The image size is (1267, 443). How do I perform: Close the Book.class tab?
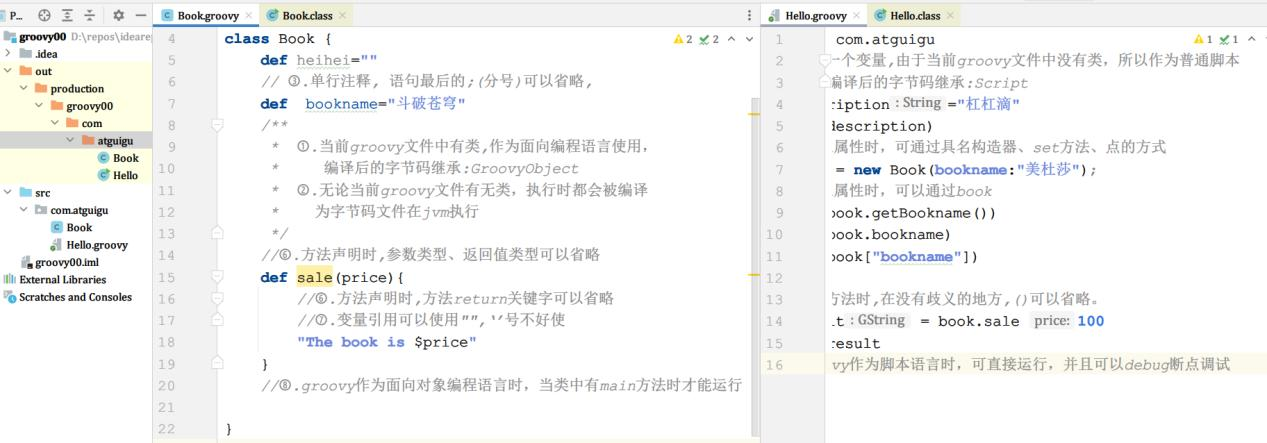(342, 16)
